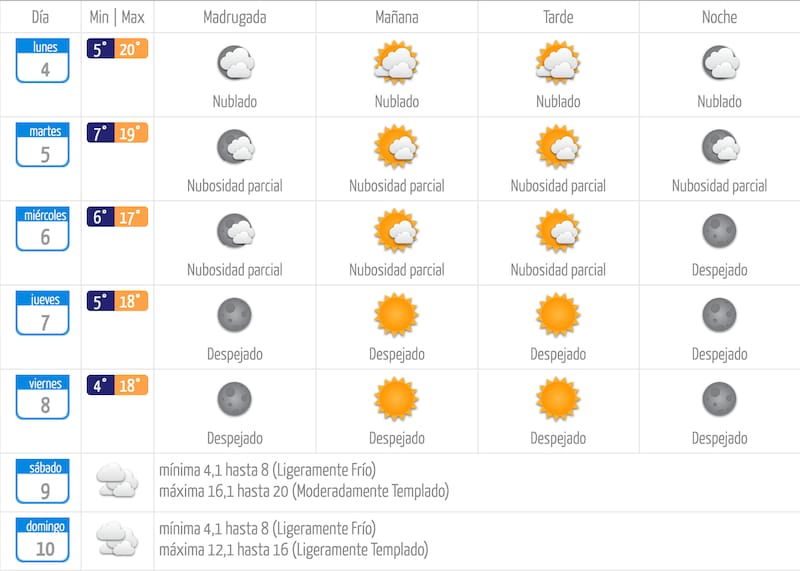Click the Noche column header
Screen dimensions: 800x571
click(719, 17)
